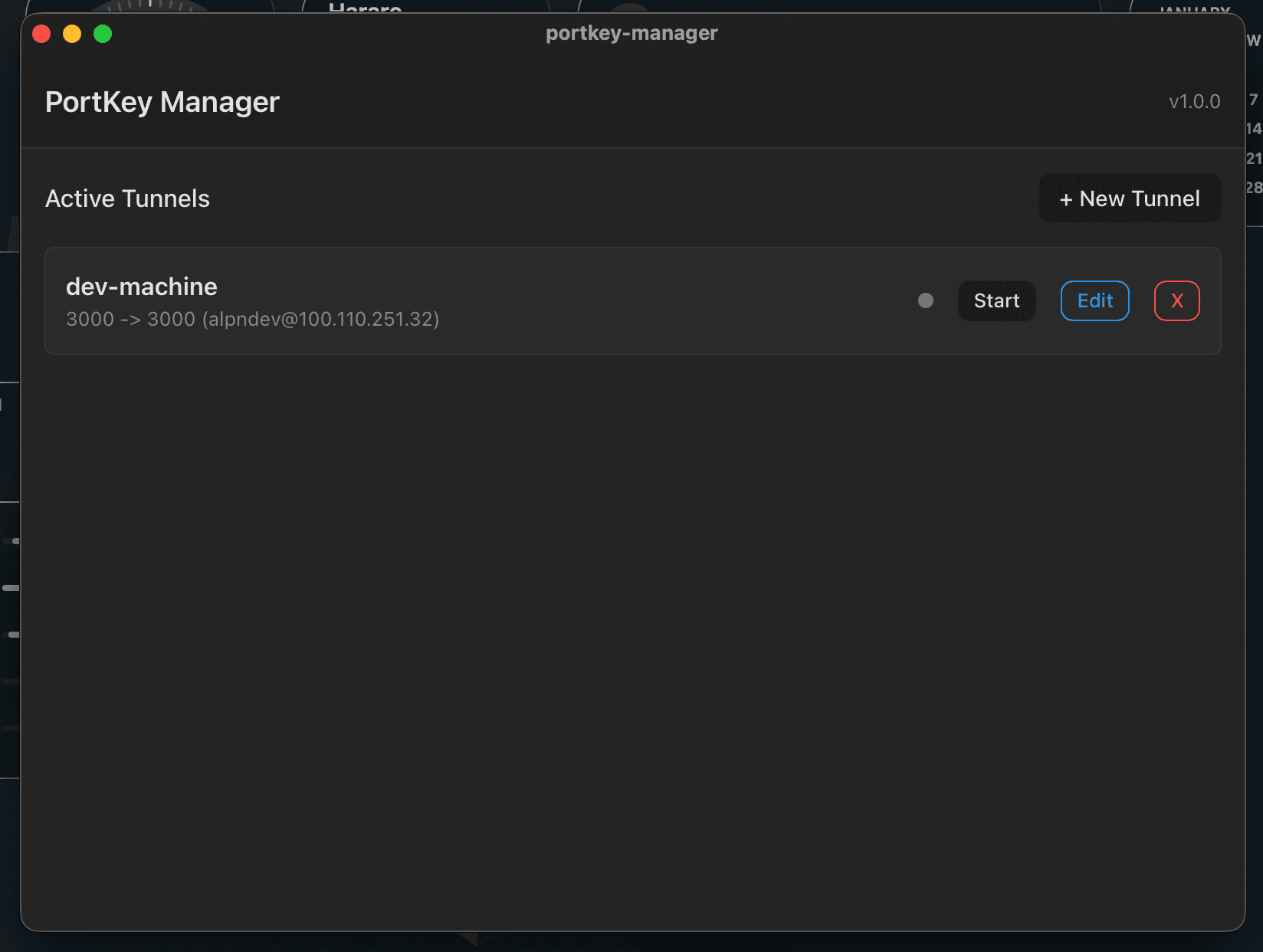Screen dimensions: 1263x952
Task: Click the January calendar header behind the window
Action: coord(1194,8)
